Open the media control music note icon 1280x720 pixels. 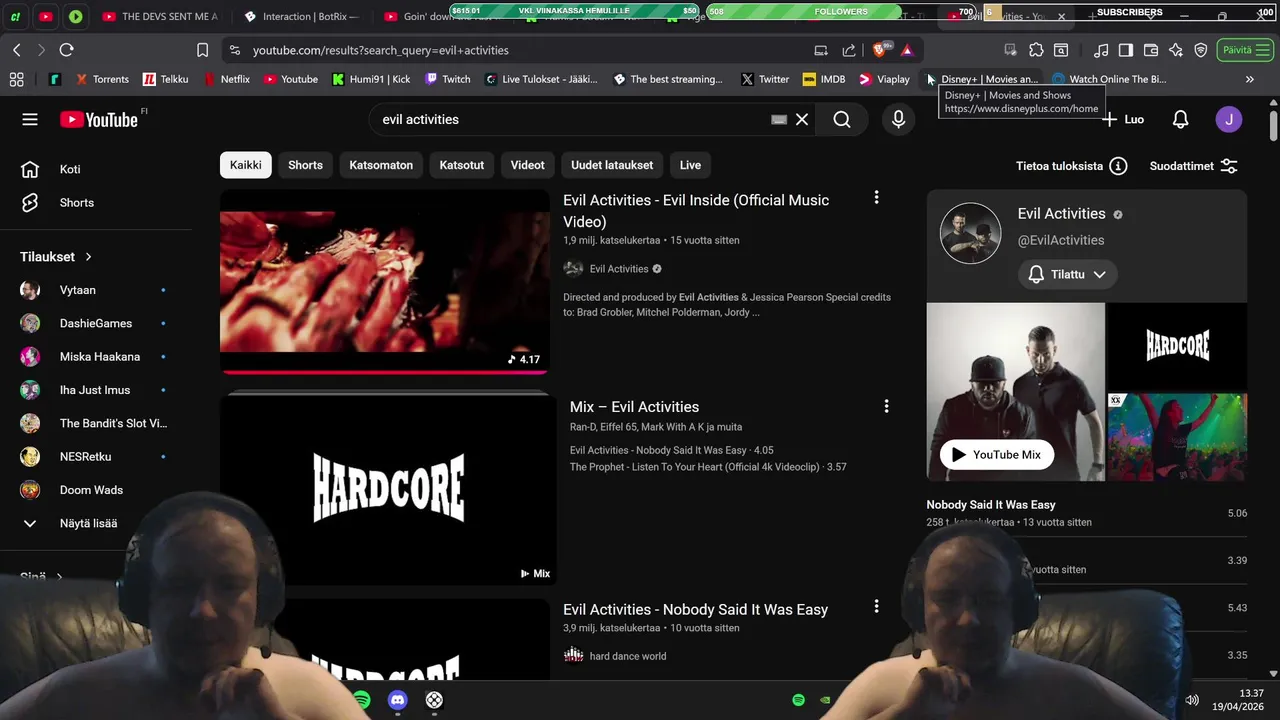1101,50
